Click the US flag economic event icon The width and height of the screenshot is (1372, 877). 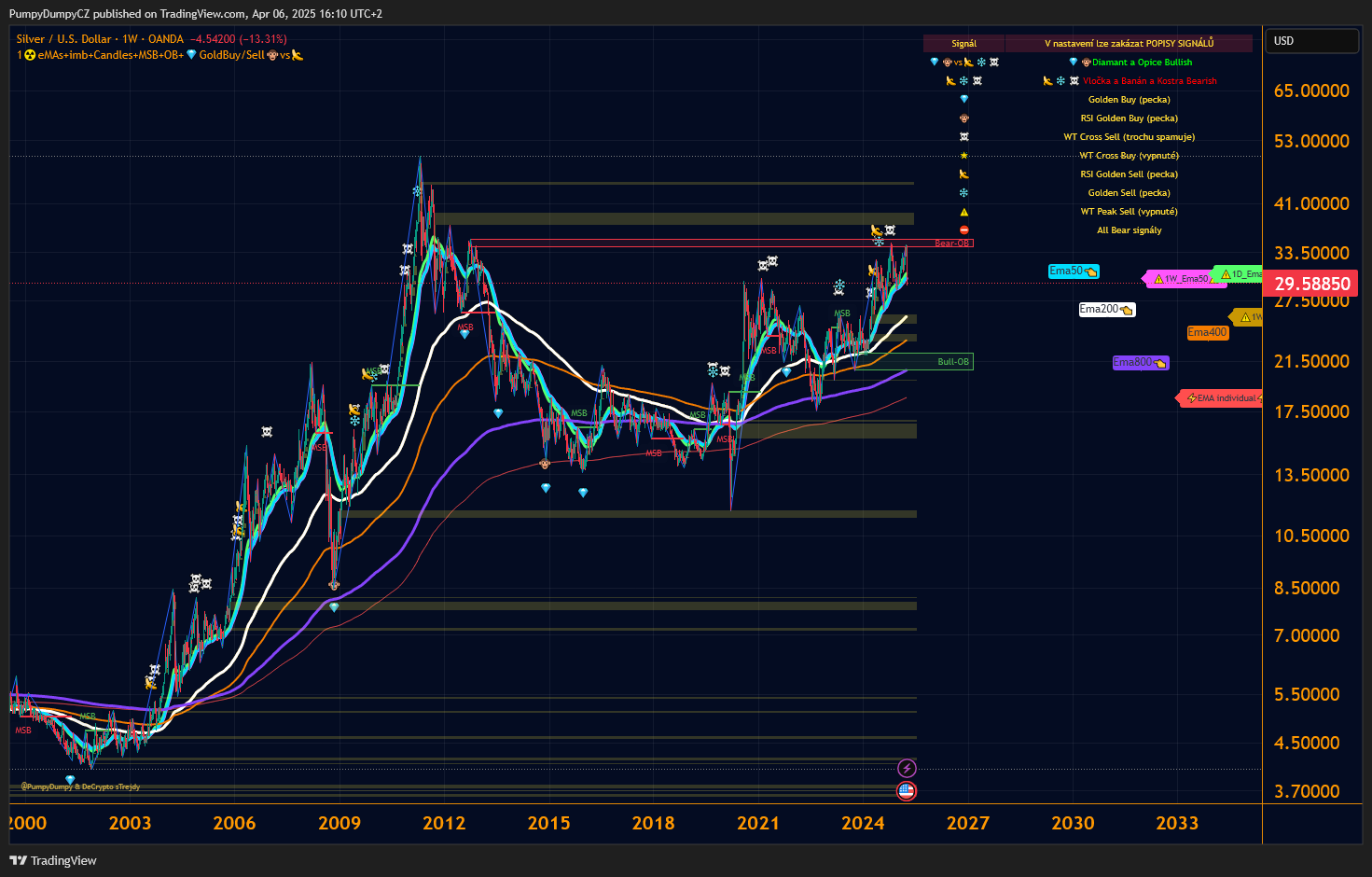[907, 791]
